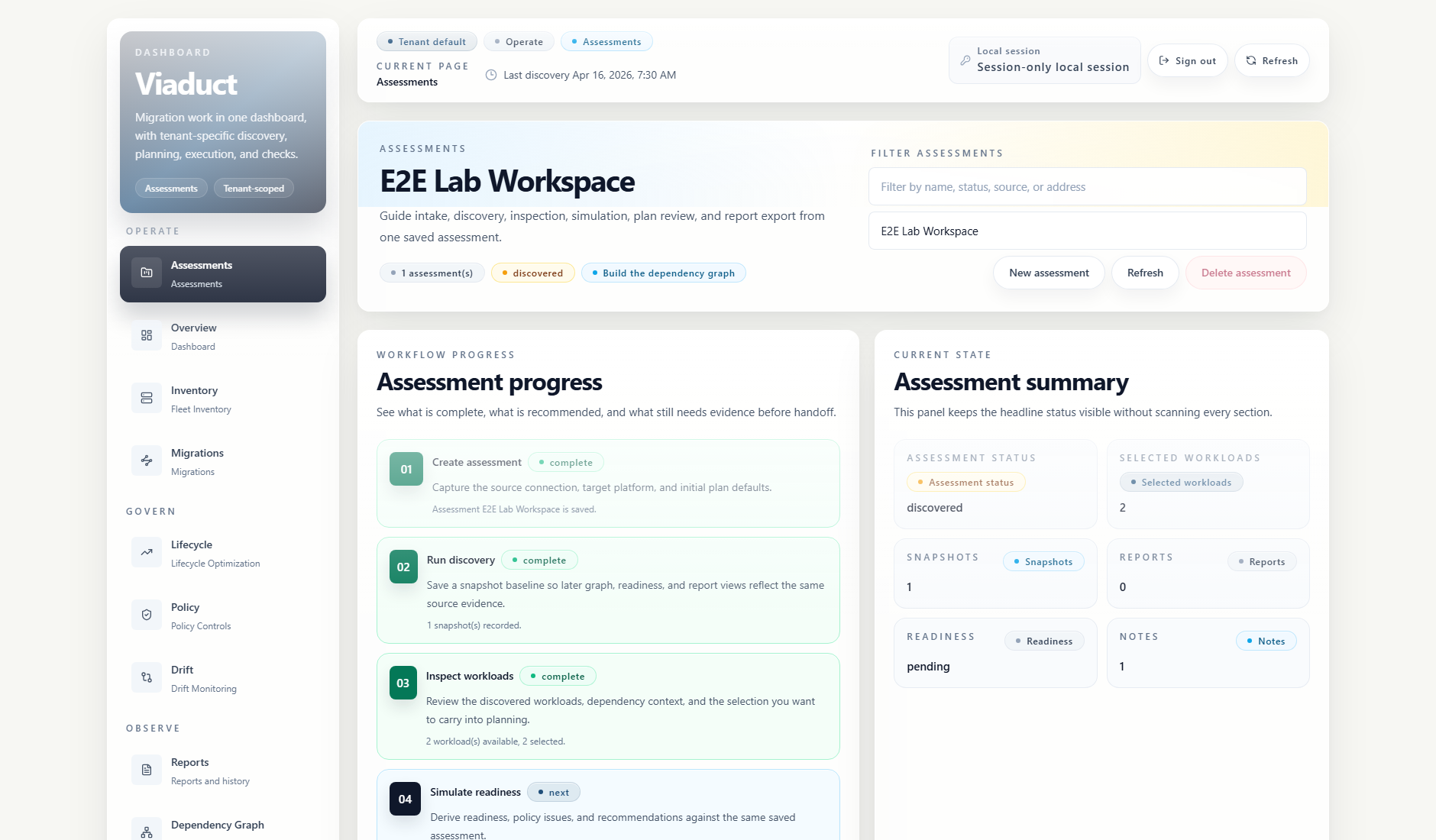
Task: Click the Inventory server icon
Action: tap(147, 398)
